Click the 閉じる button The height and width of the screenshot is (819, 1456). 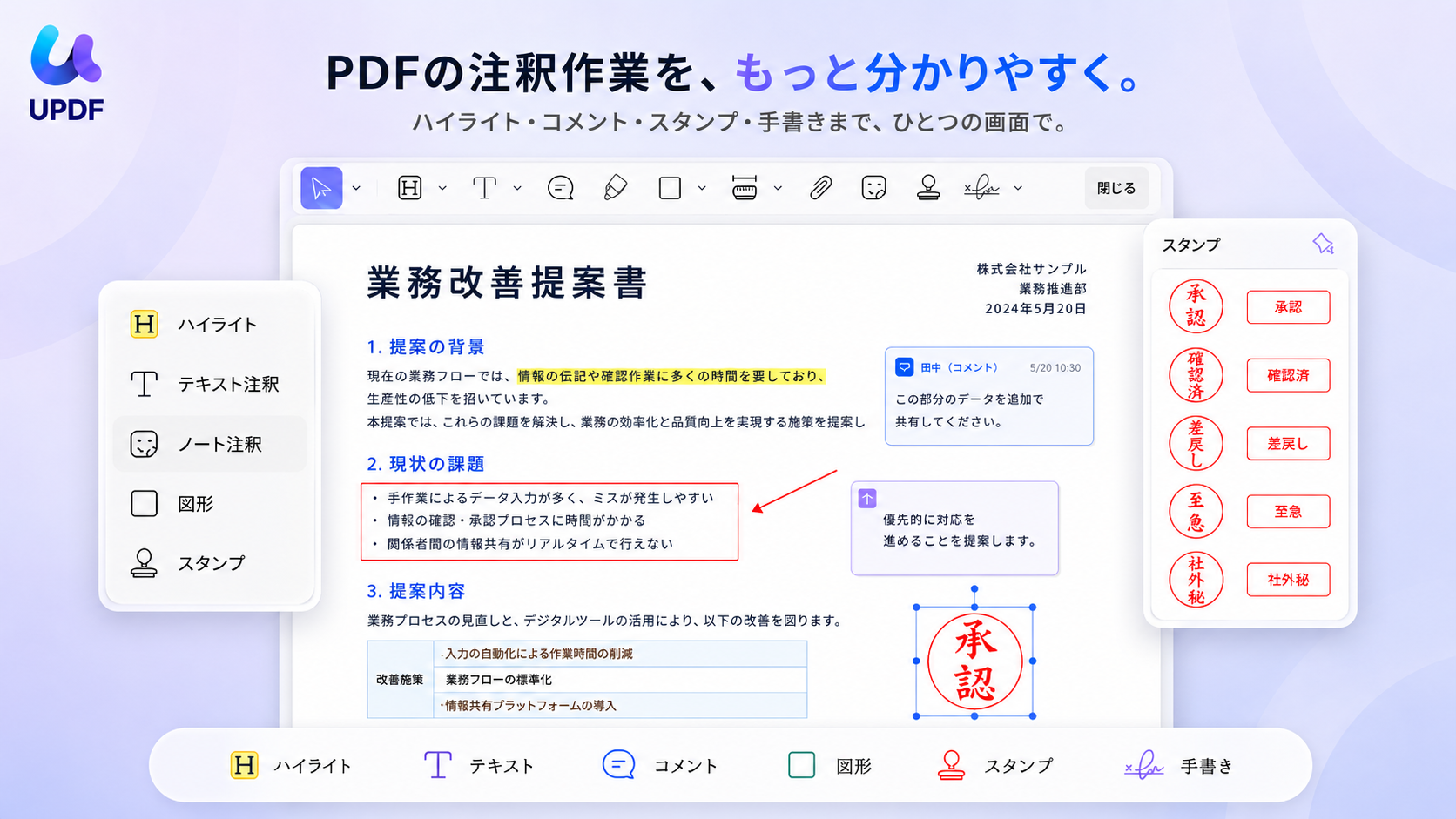click(1116, 188)
